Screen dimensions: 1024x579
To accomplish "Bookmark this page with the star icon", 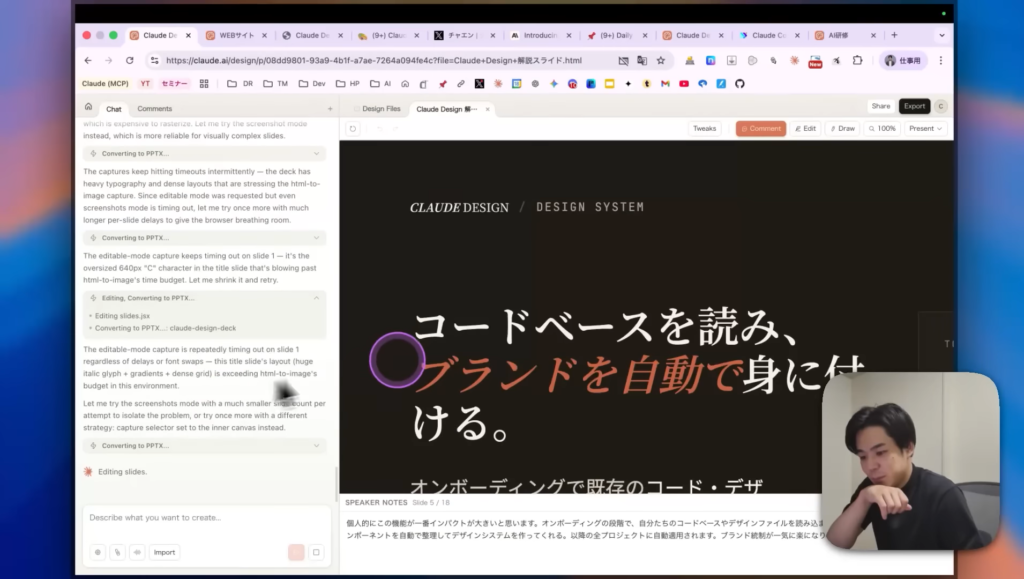I will pos(660,61).
